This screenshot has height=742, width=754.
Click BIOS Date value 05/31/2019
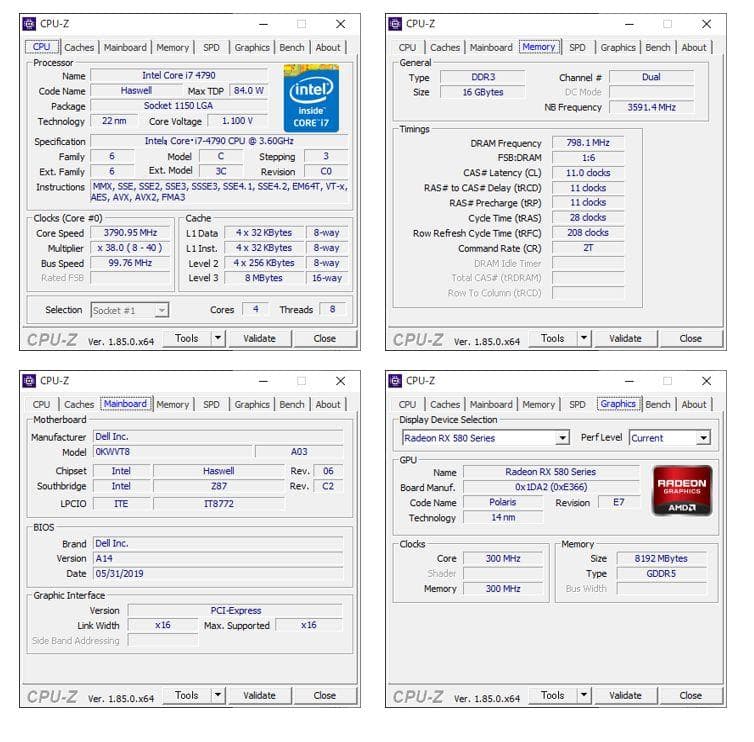218,574
